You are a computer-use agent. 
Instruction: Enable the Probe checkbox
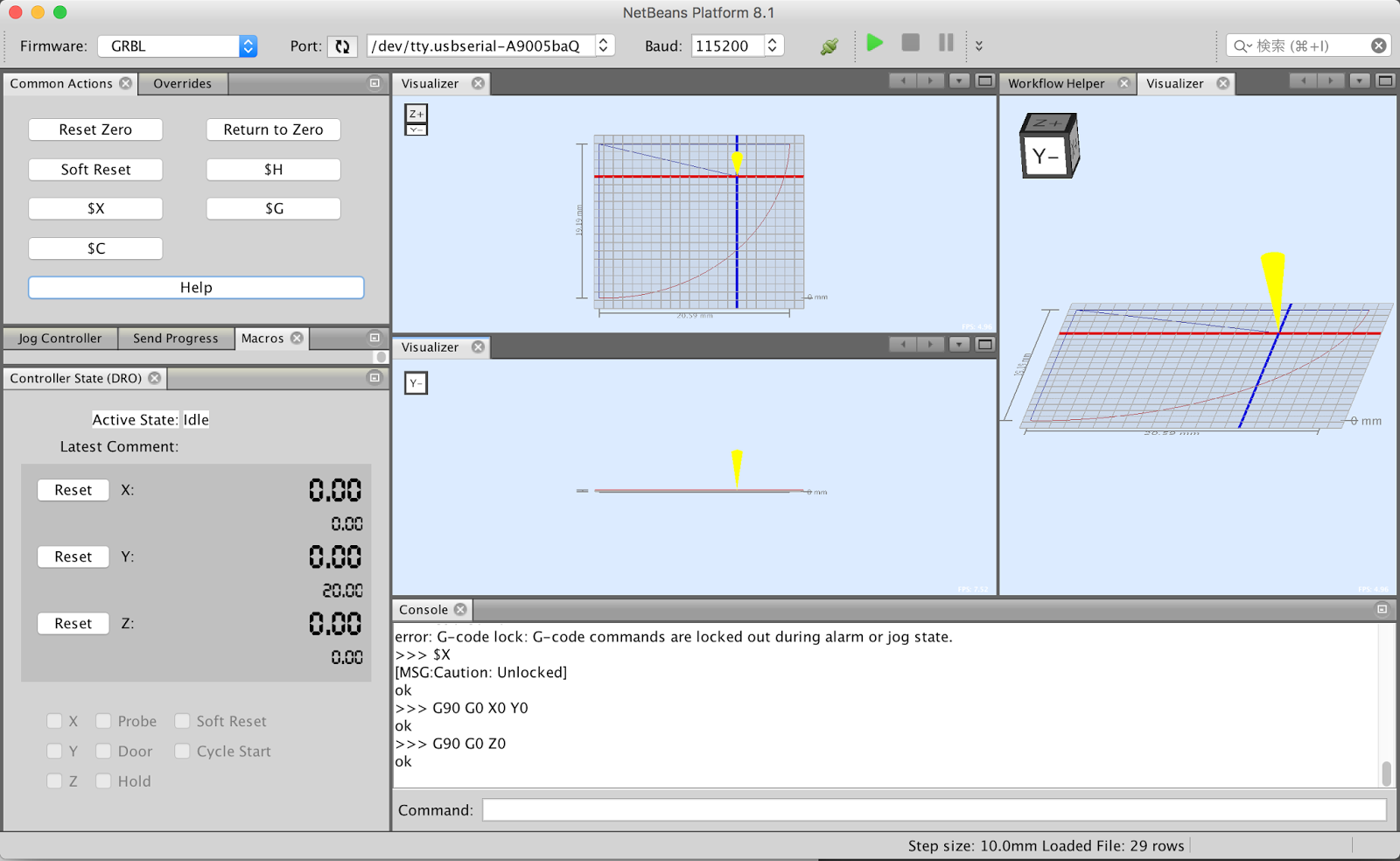(x=103, y=721)
